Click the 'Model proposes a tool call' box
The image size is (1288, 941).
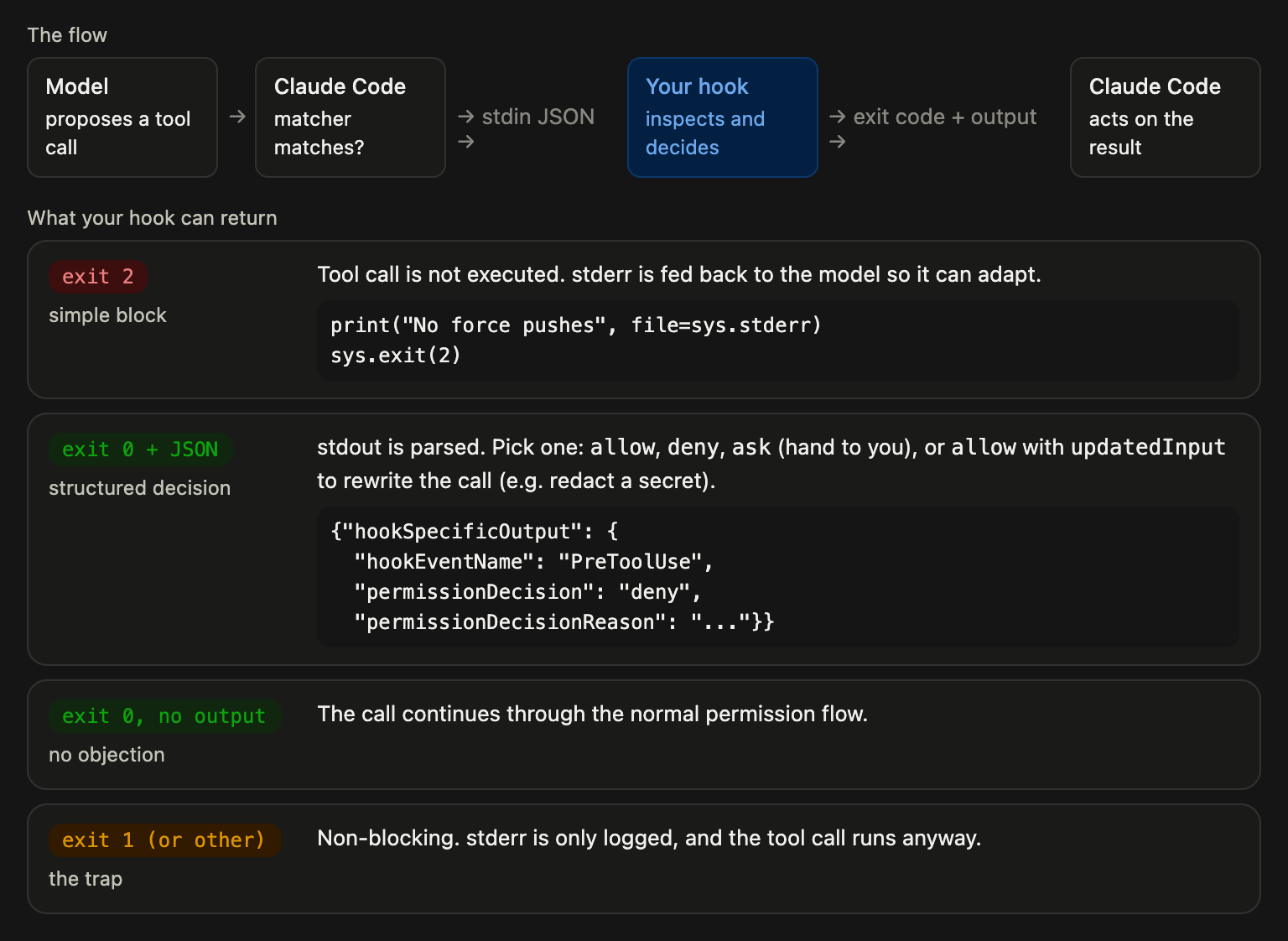click(122, 117)
